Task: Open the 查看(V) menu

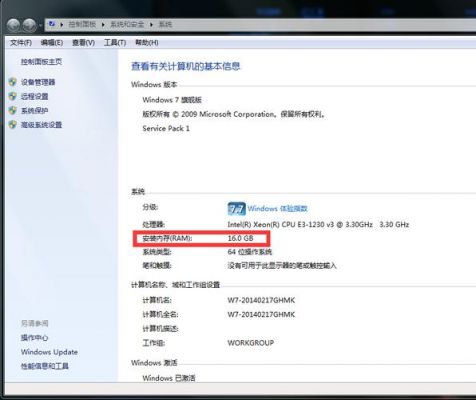Action: click(83, 43)
